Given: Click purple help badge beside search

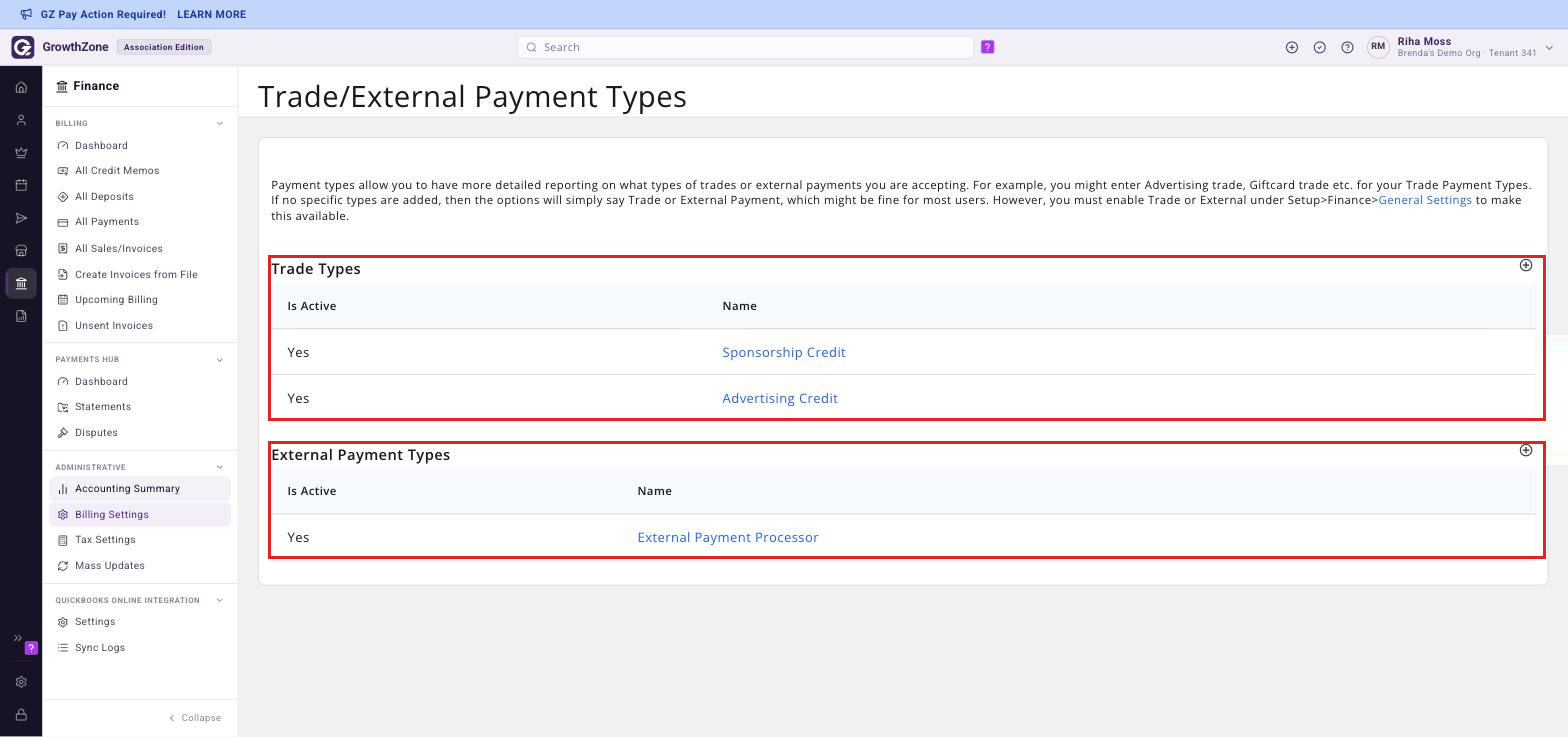Looking at the screenshot, I should coord(988,47).
